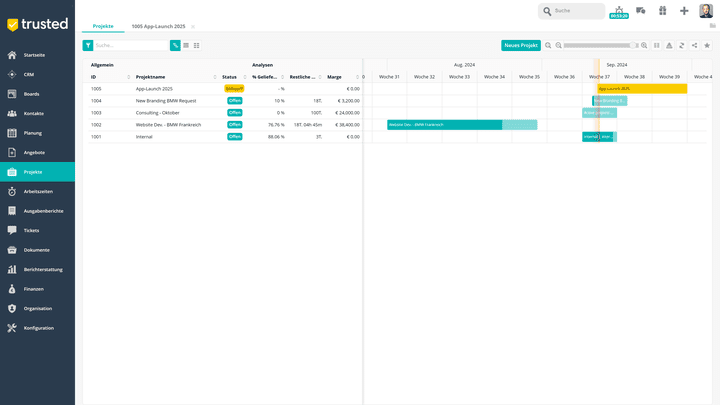Sort by the ID column arrows

[129, 77]
